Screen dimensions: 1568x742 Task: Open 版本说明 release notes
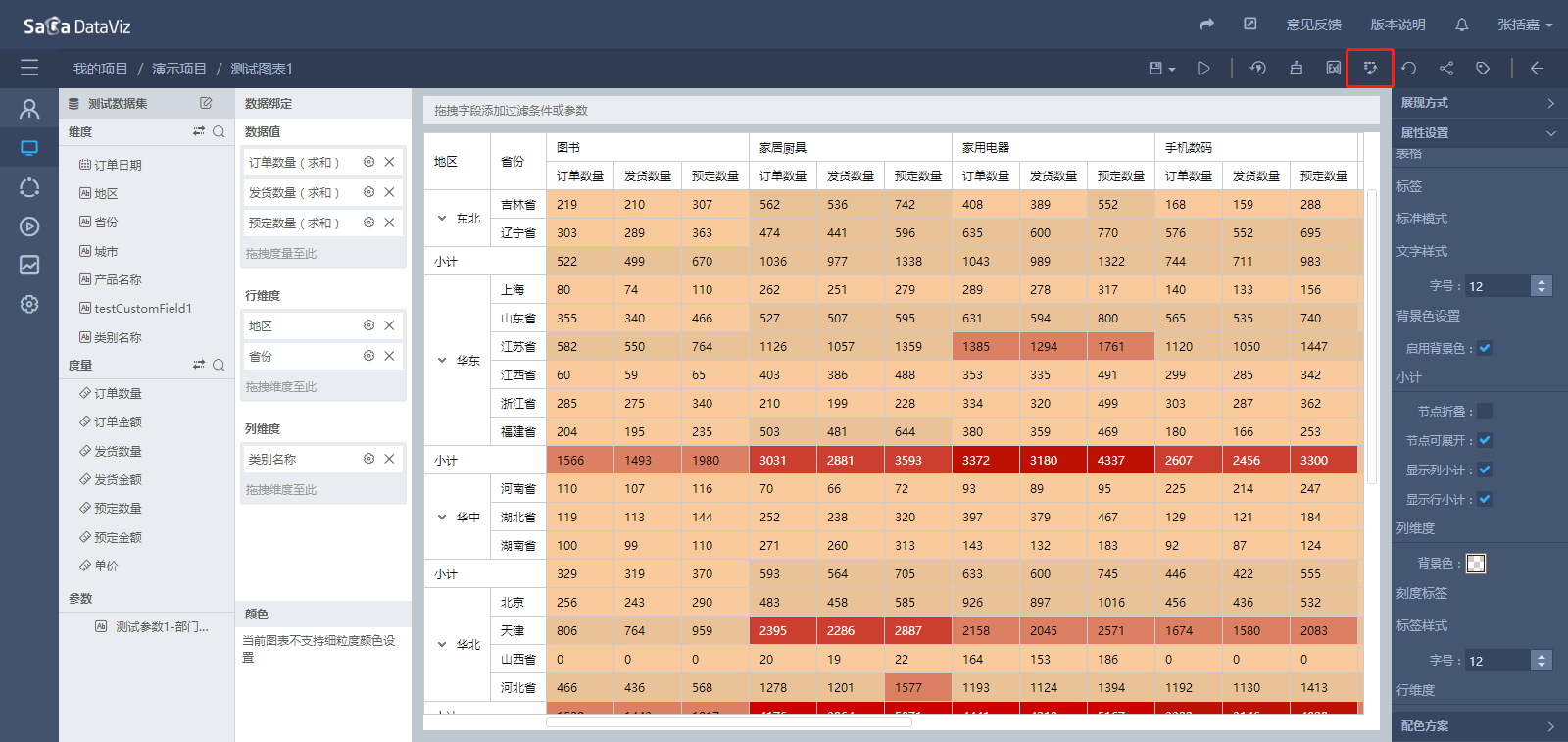pyautogui.click(x=1398, y=25)
